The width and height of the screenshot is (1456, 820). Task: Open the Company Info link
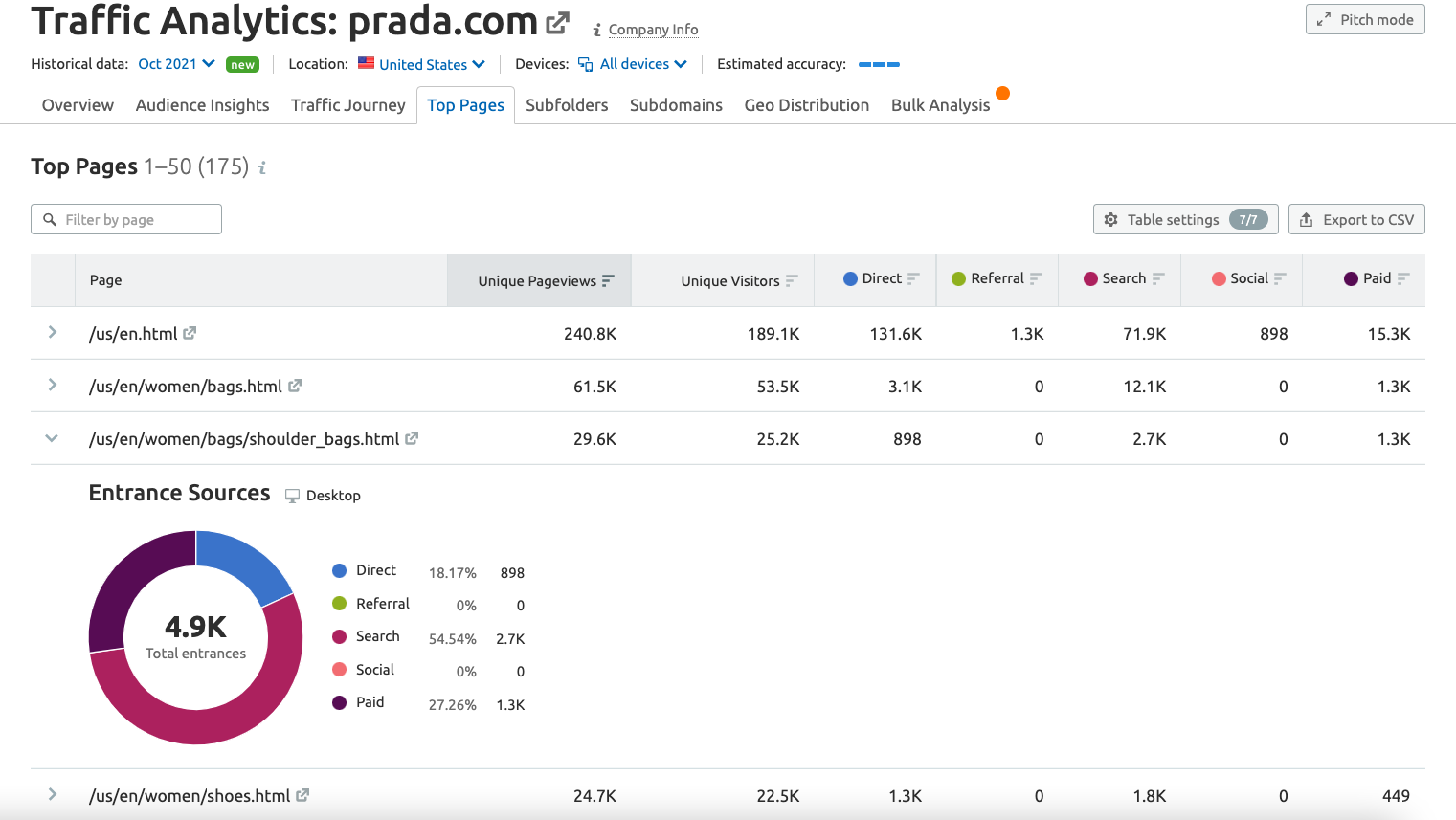pos(654,30)
